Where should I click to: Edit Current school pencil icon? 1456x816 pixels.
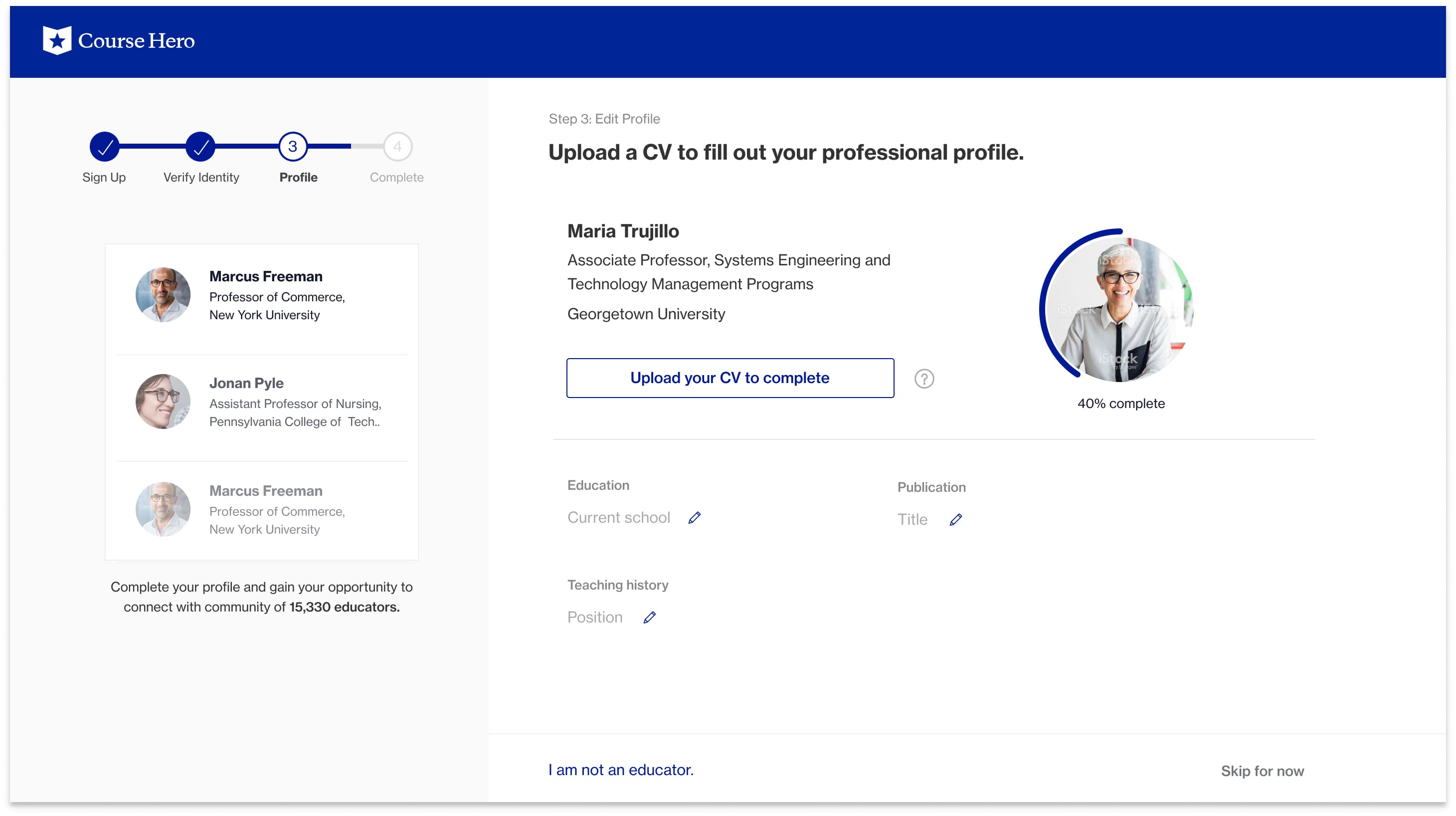click(694, 517)
